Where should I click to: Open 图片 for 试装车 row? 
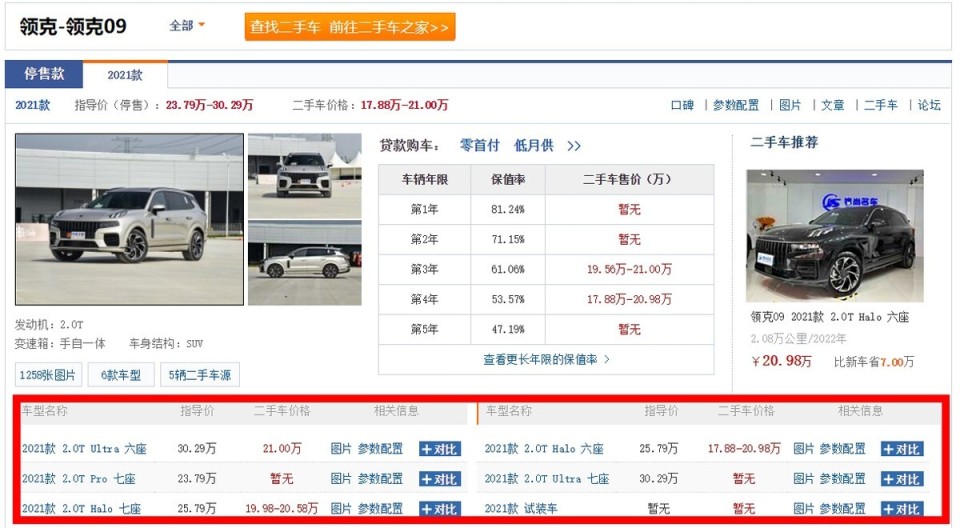(x=804, y=509)
